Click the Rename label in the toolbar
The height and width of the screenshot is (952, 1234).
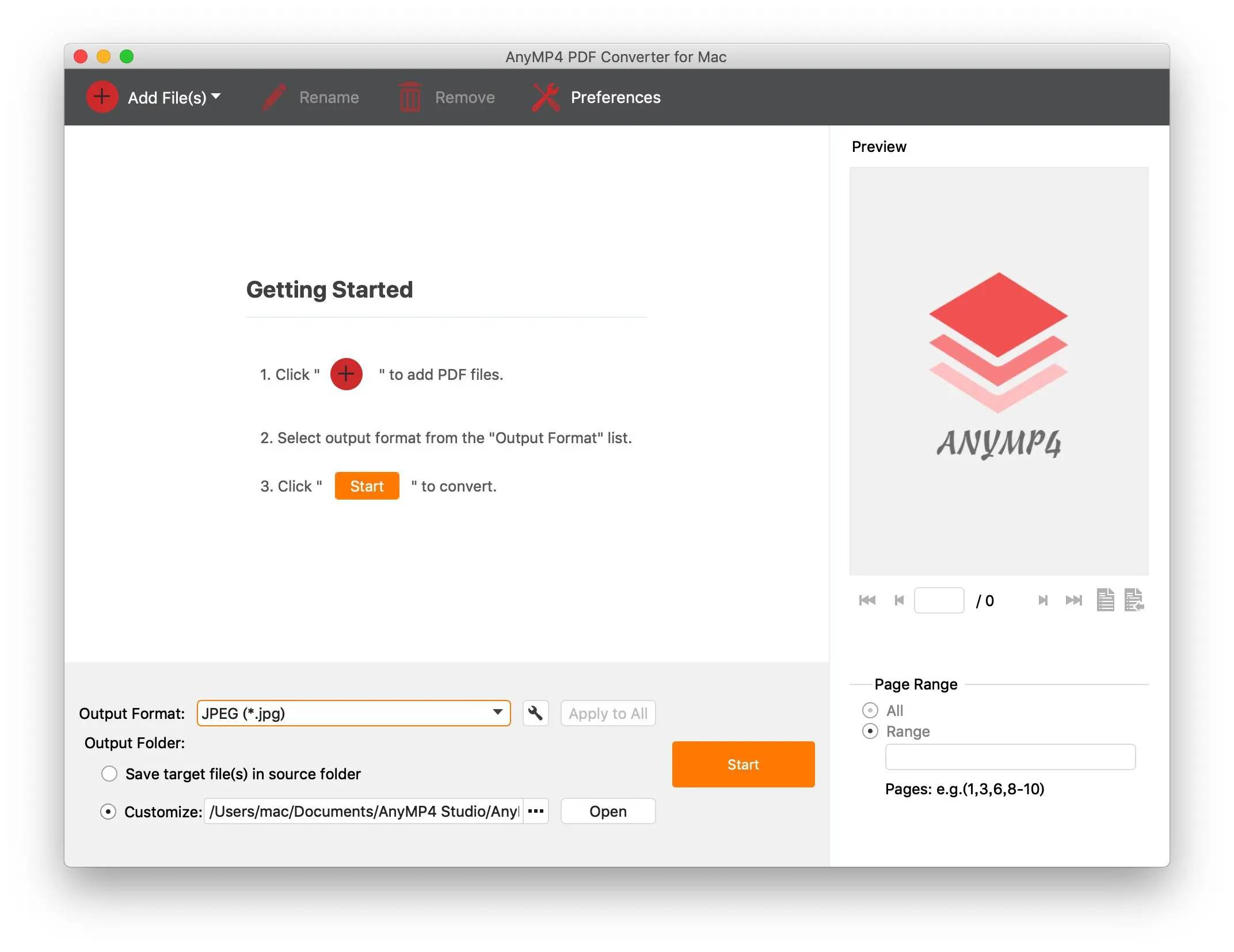click(329, 97)
